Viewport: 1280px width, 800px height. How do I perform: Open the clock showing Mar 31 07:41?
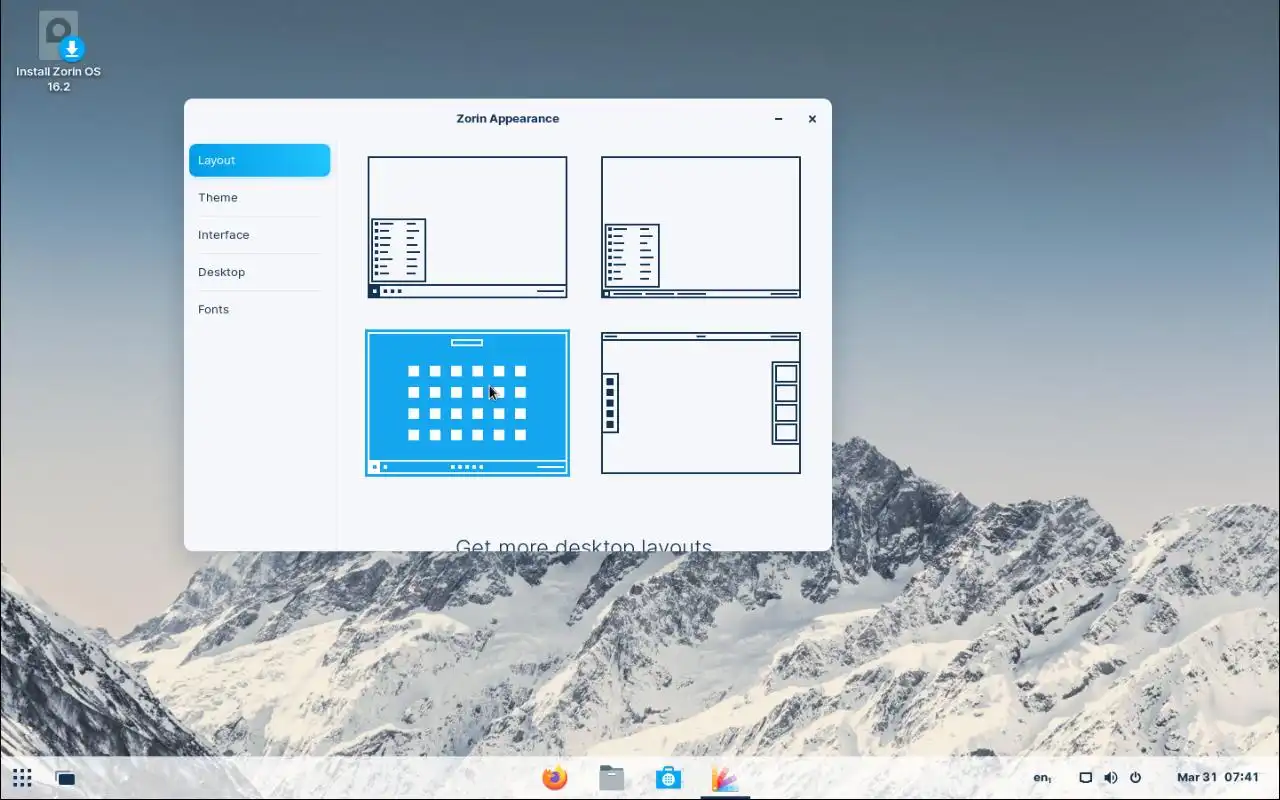[x=1217, y=777]
